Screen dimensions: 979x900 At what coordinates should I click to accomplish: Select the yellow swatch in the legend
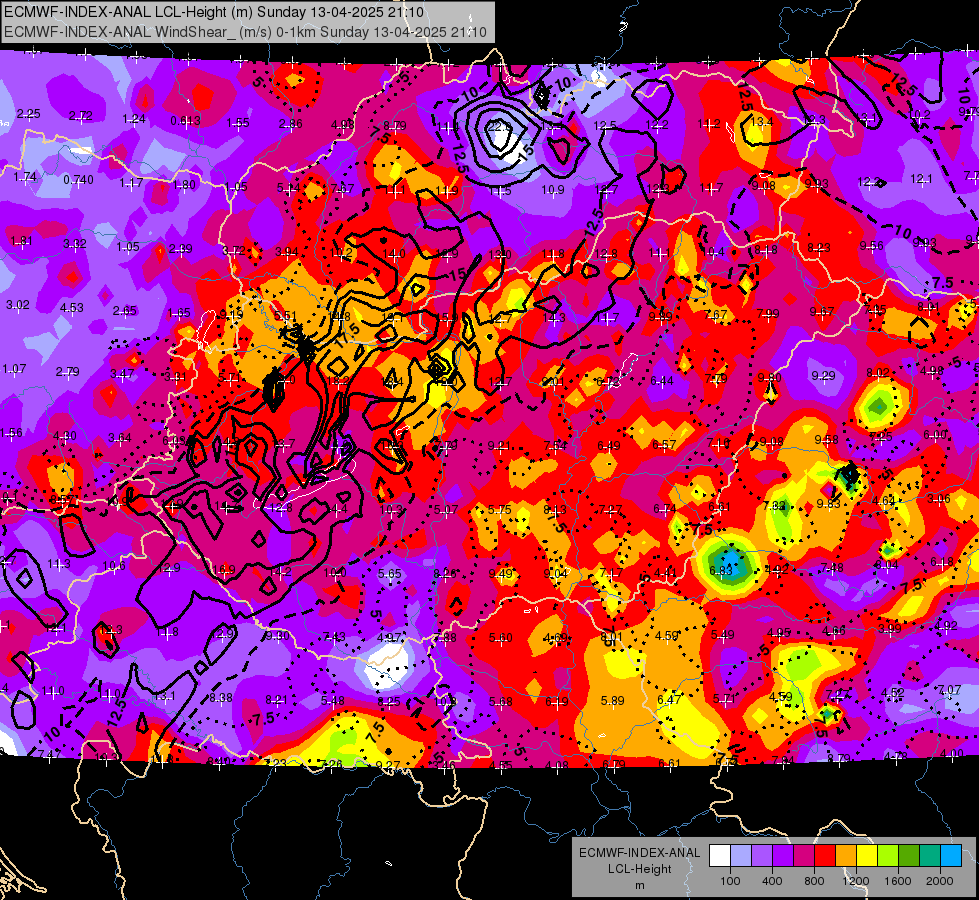[x=867, y=856]
